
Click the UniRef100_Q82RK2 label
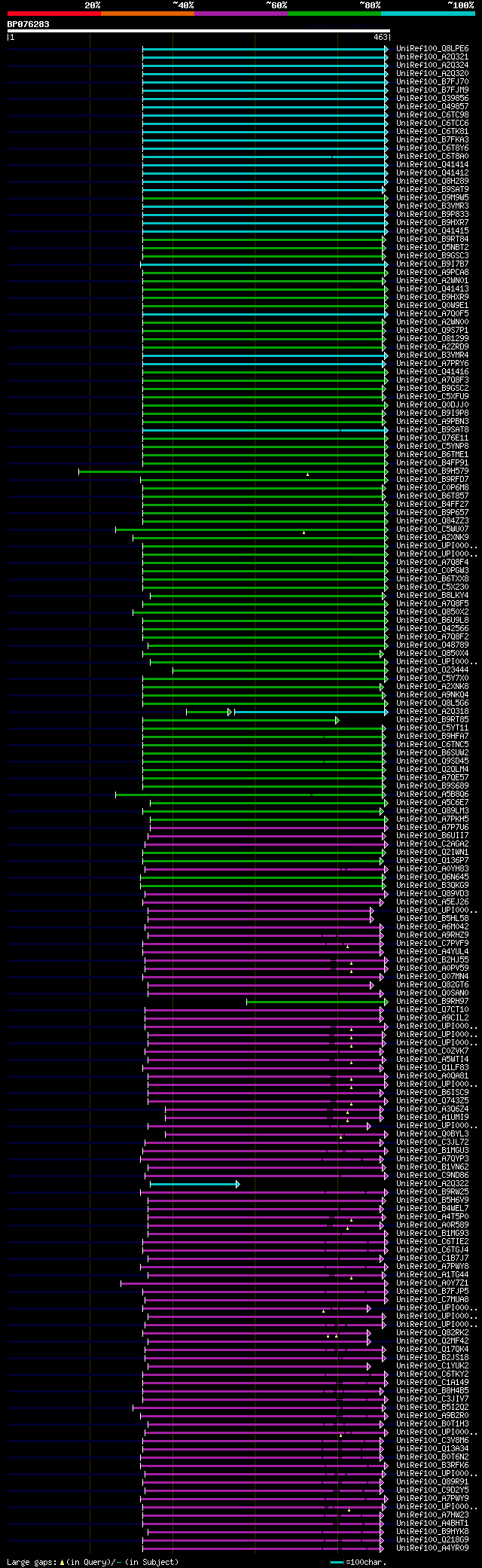click(x=432, y=1333)
